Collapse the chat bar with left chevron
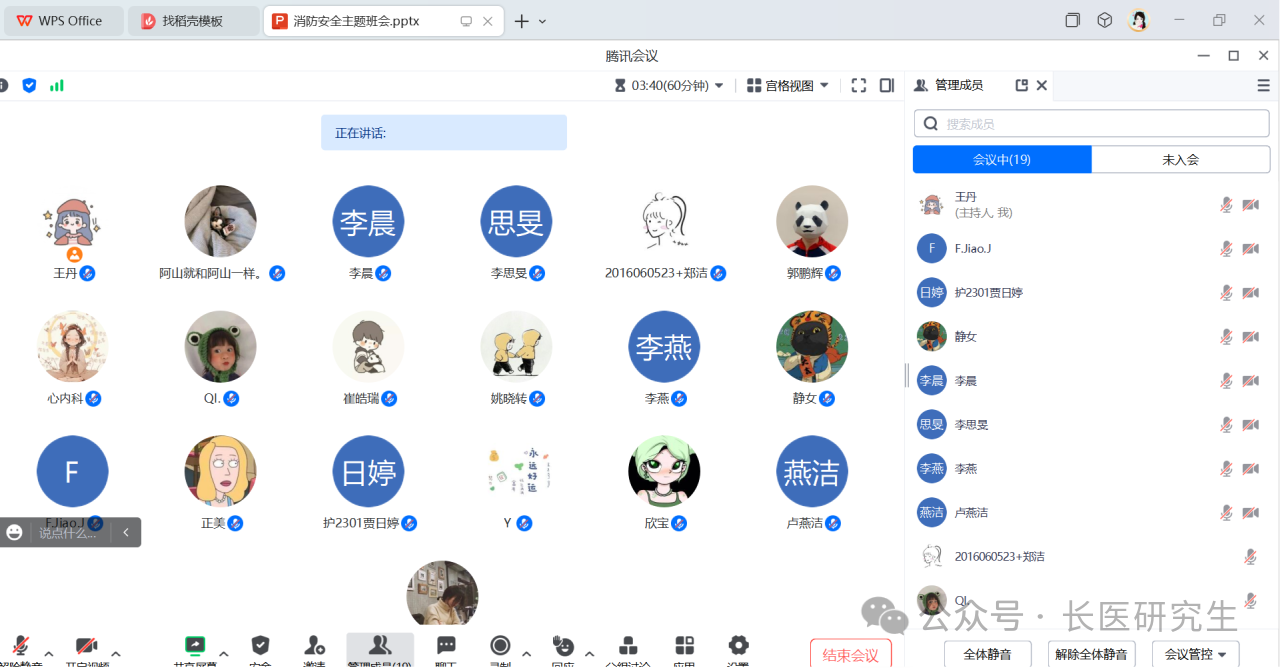Image resolution: width=1280 pixels, height=668 pixels. tap(126, 532)
